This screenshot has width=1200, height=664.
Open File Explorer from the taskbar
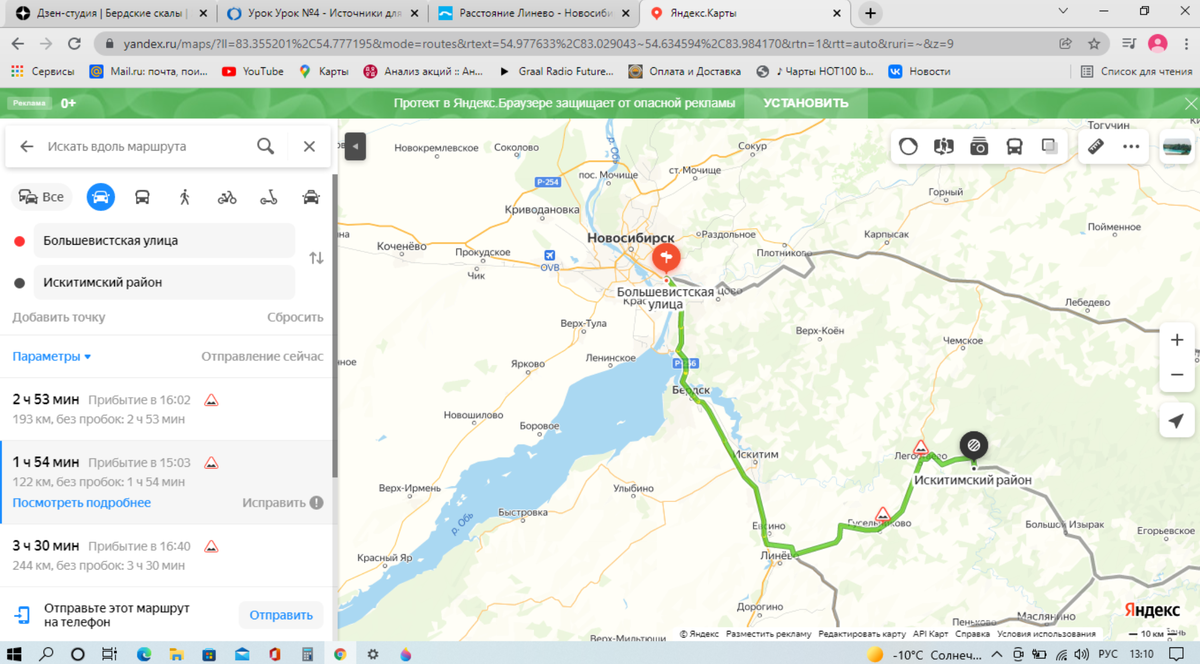coord(177,654)
